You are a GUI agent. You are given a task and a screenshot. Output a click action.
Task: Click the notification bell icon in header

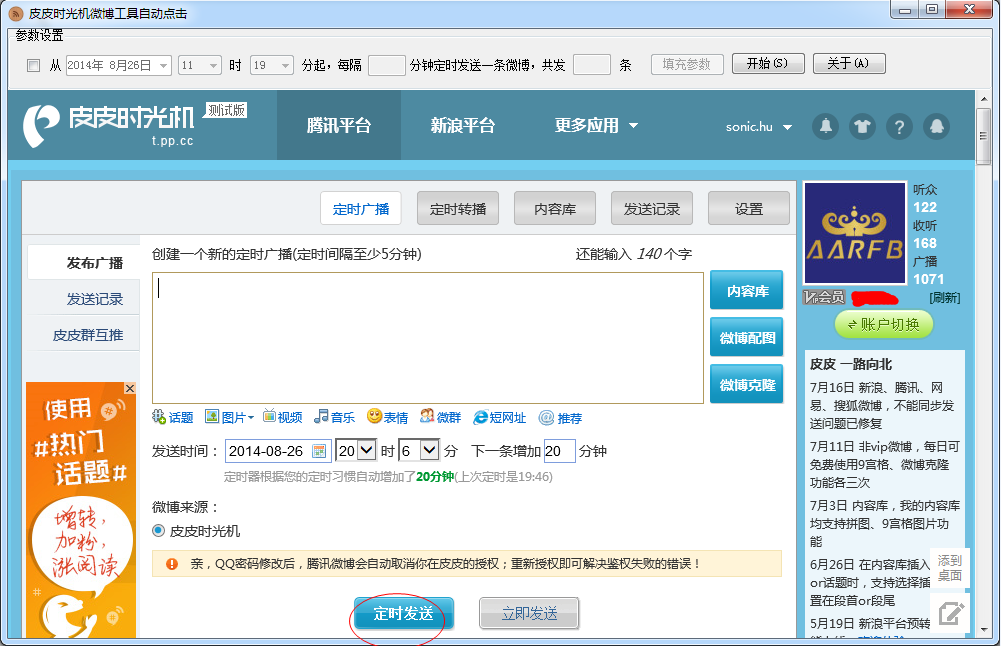825,126
